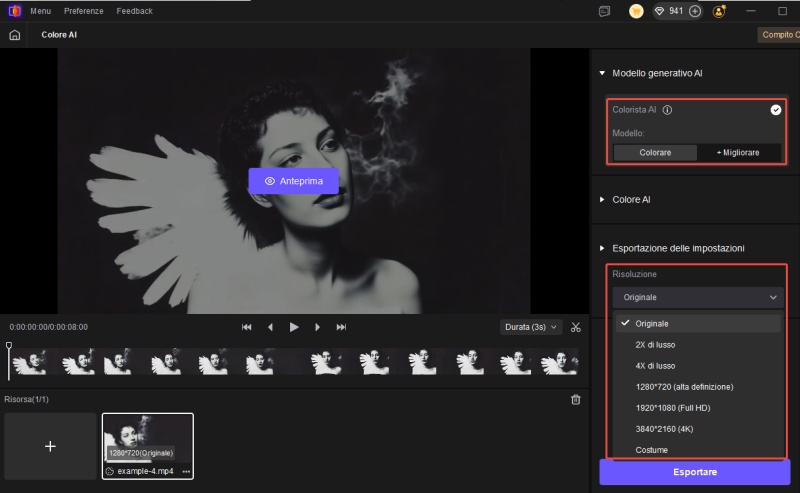The width and height of the screenshot is (800, 493).
Task: Click the Esportare button
Action: tap(695, 472)
